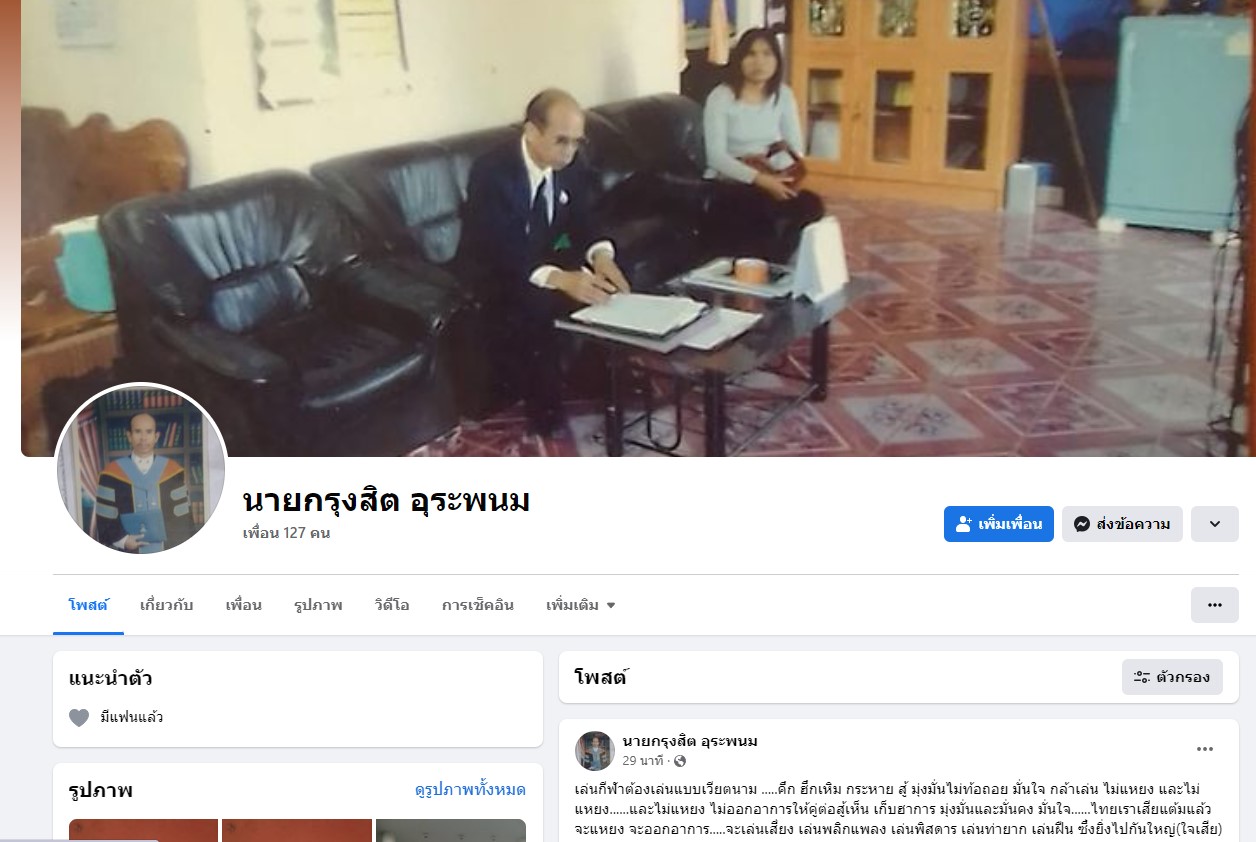Open the วิดีโอ tab
1256x842 pixels.
click(x=392, y=605)
